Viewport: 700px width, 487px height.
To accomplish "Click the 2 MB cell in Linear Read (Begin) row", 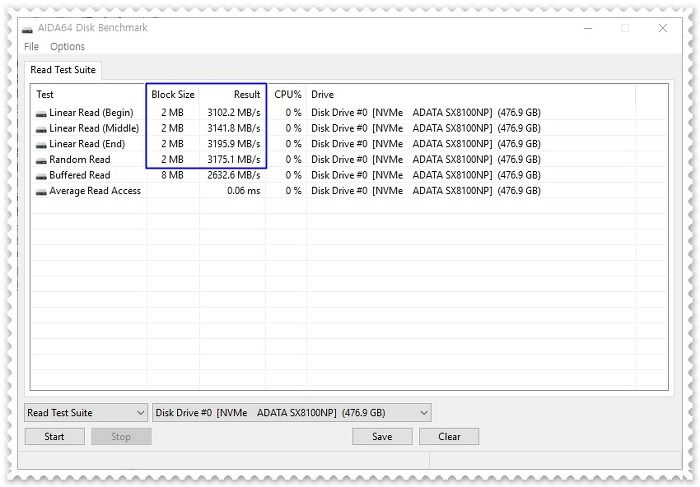I will (x=172, y=112).
